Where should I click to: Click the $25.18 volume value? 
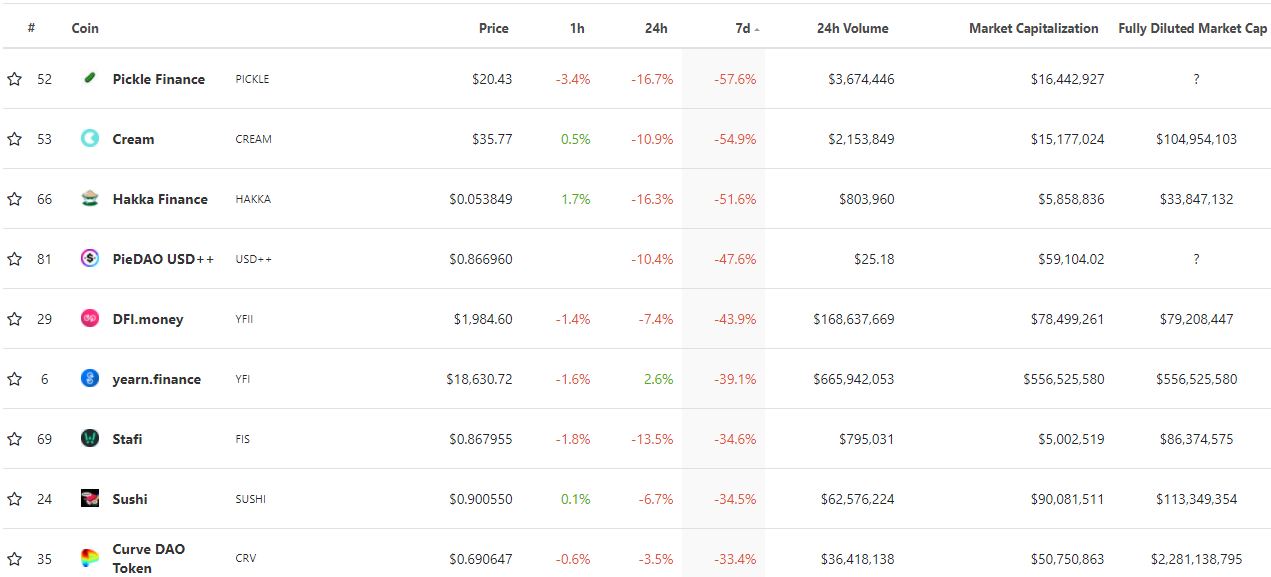point(875,259)
